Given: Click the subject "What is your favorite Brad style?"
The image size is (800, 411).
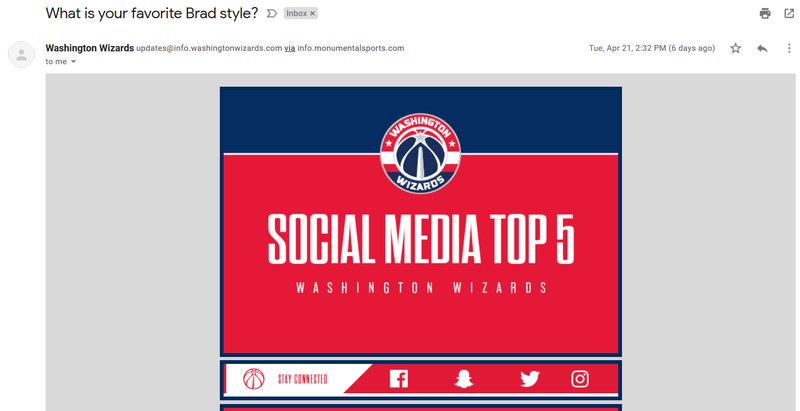Looking at the screenshot, I should 152,14.
